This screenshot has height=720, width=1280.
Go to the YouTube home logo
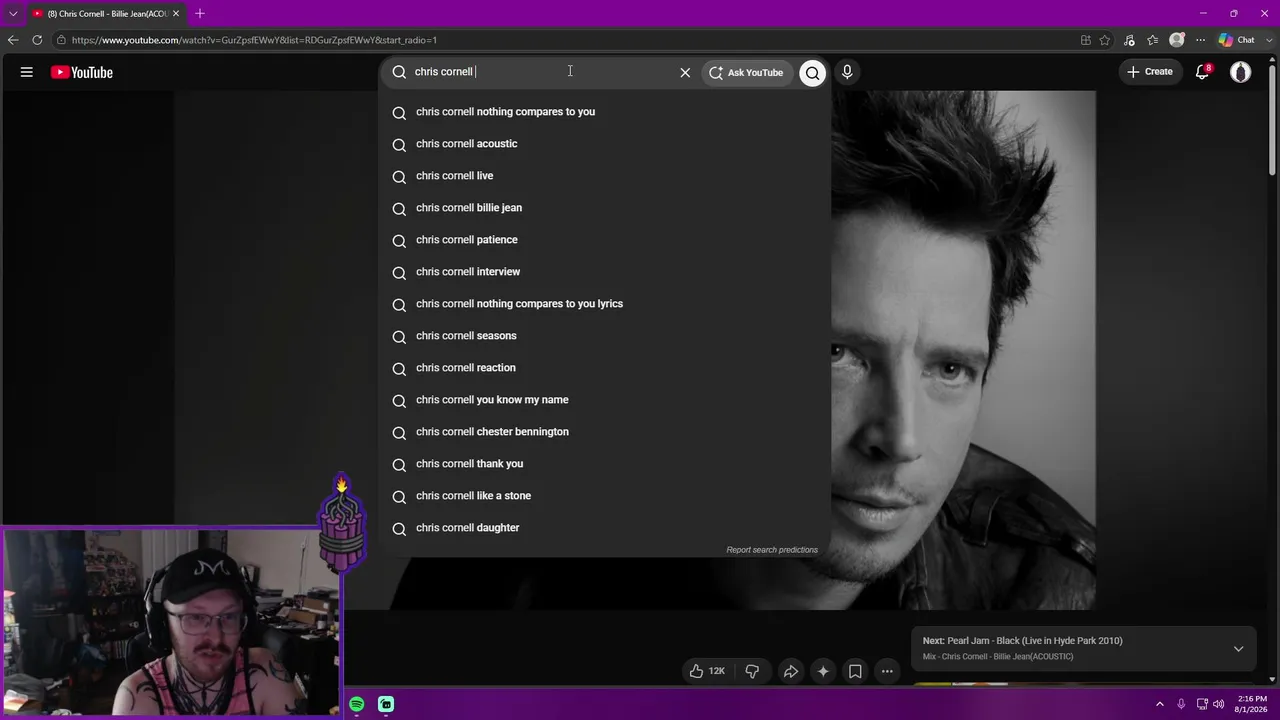click(82, 72)
